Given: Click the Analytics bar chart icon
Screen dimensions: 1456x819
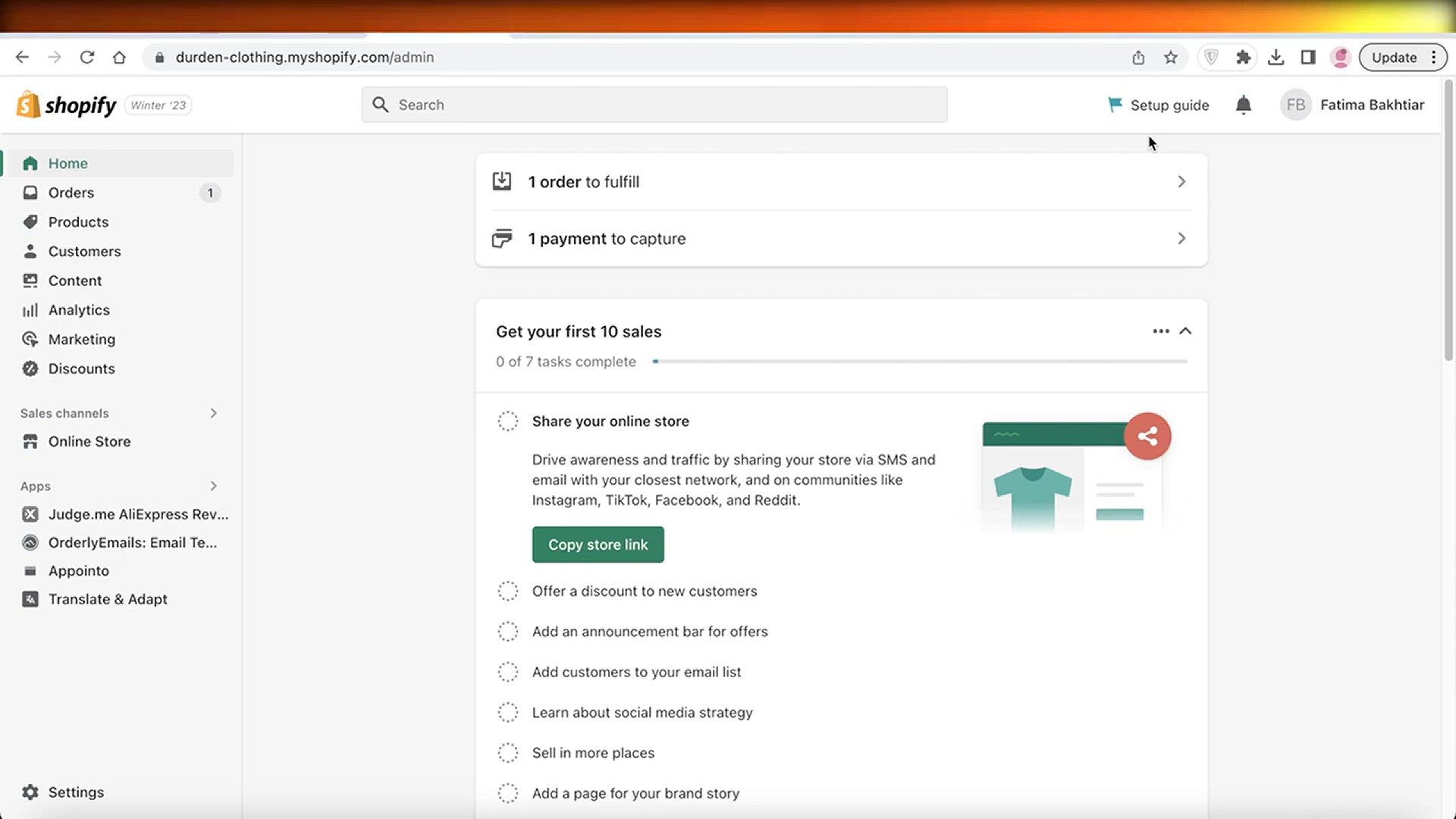Looking at the screenshot, I should tap(30, 310).
